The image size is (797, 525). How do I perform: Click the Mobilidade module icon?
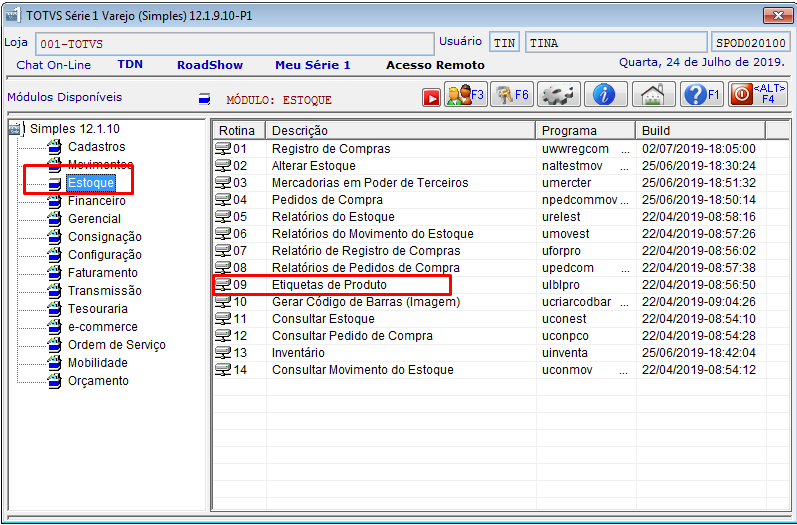point(55,363)
